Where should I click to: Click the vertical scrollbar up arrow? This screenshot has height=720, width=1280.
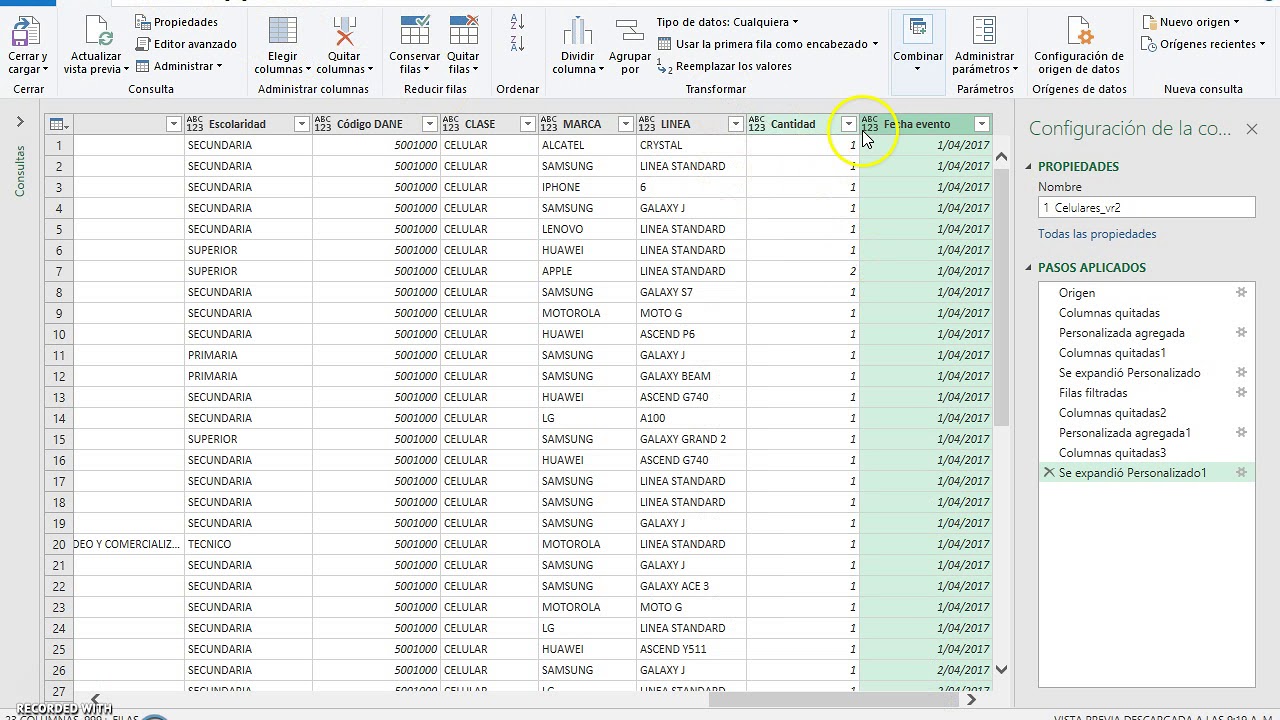[1001, 158]
